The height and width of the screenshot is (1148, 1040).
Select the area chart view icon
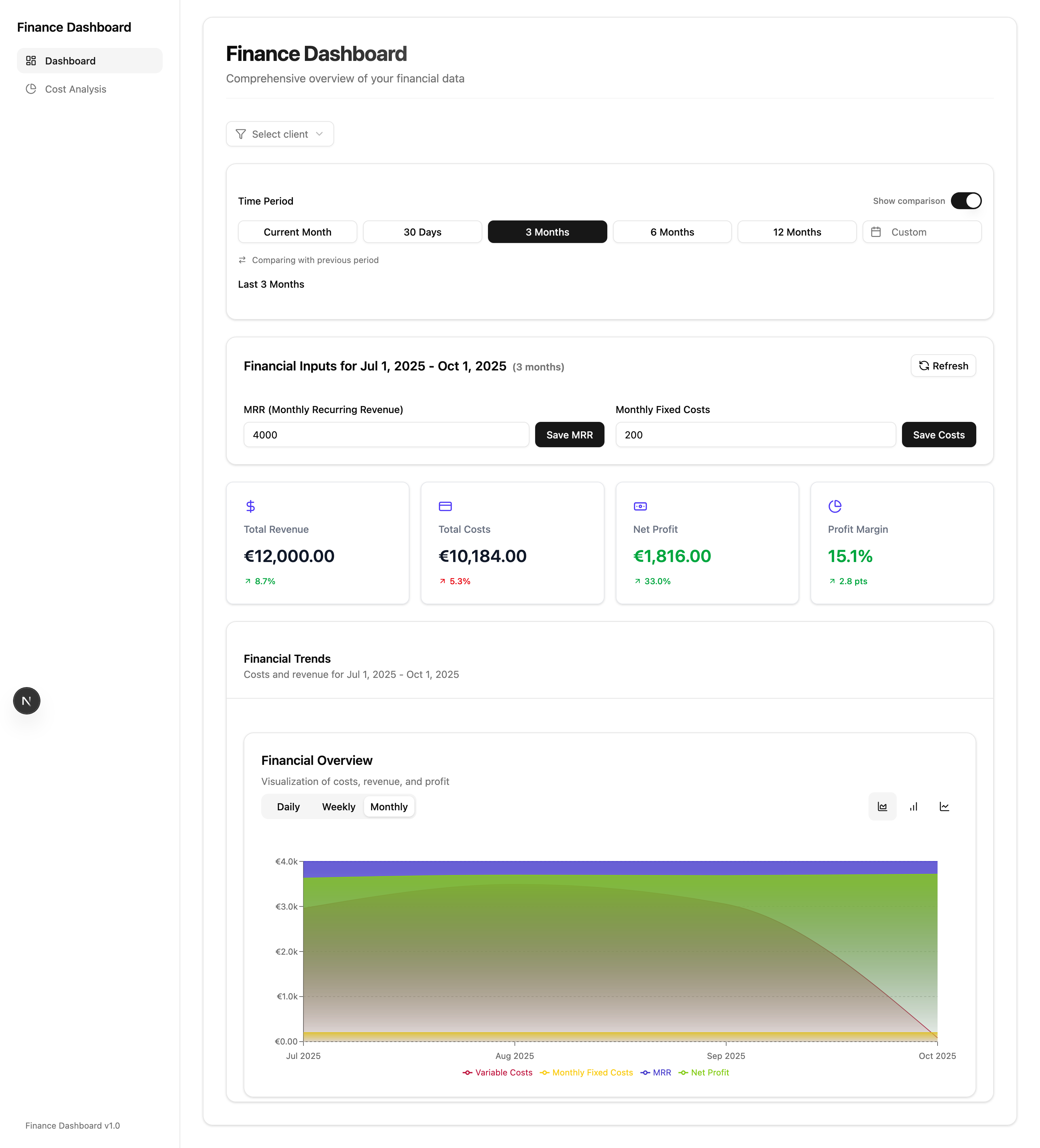882,806
